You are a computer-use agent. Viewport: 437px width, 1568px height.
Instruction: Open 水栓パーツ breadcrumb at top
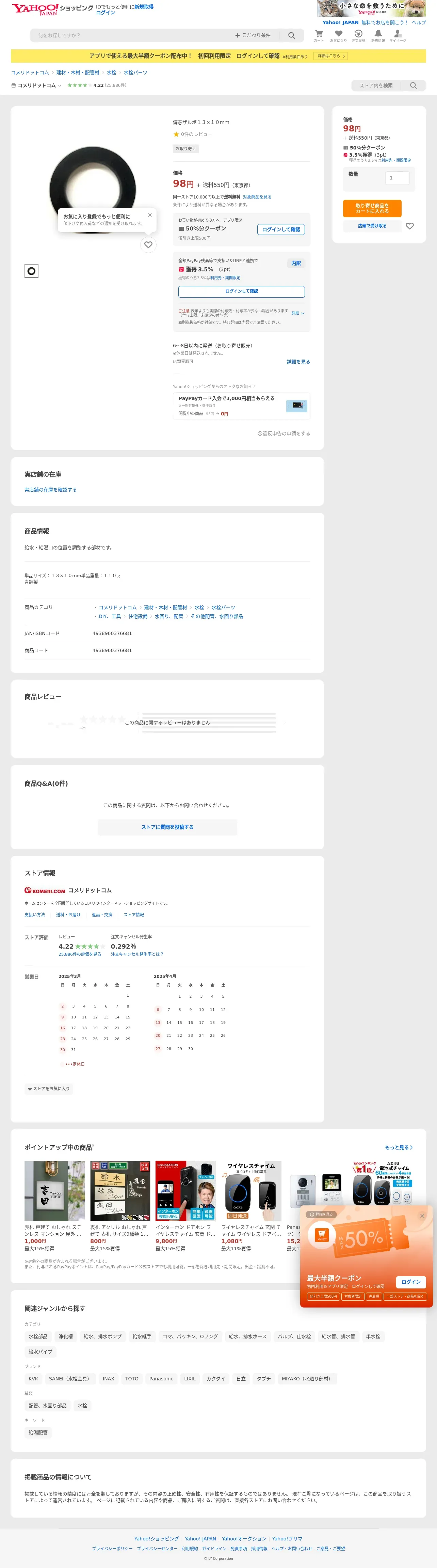coord(135,73)
